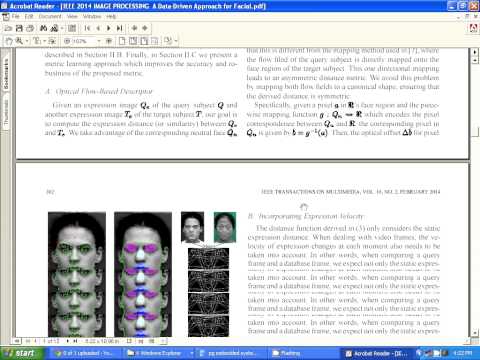The image size is (480, 360).
Task: Click the Open file toolbar icon
Action: click(8, 28)
